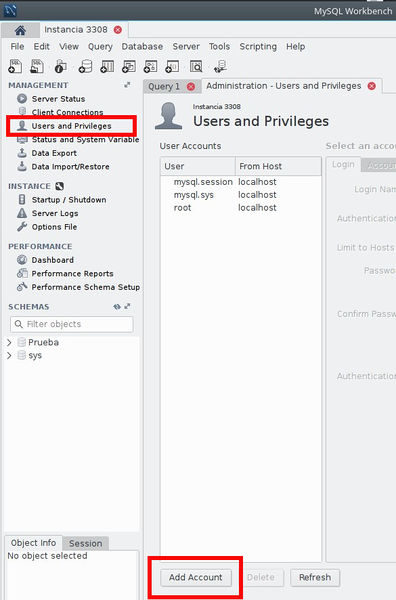396x600 pixels.
Task: Switch to the Session tab
Action: [86, 543]
